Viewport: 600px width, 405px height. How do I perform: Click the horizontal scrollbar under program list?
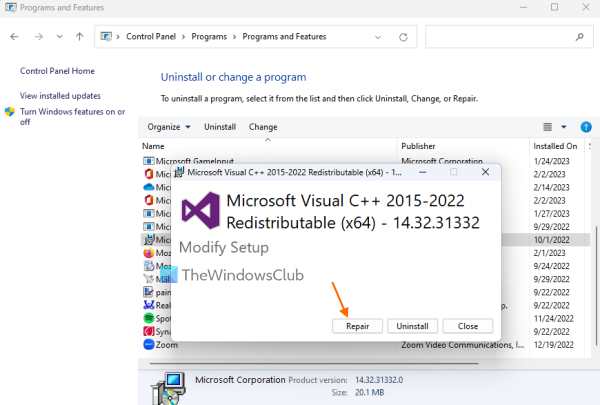pos(314,363)
